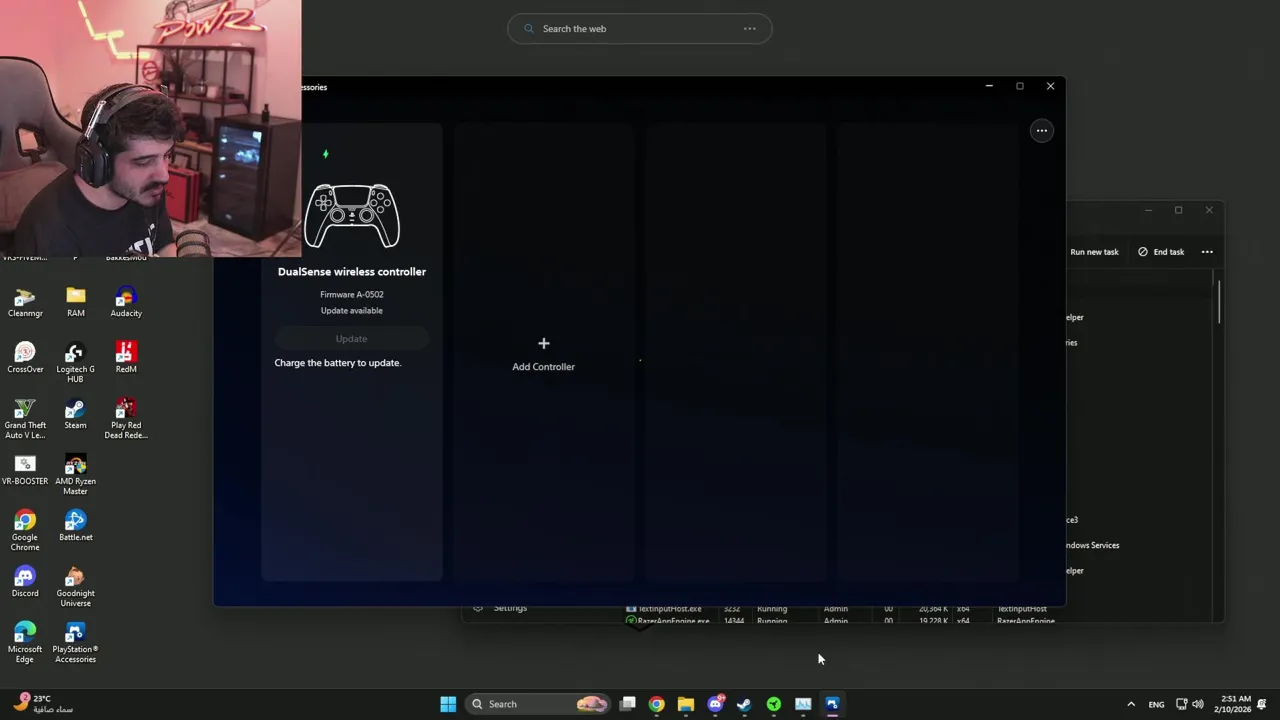Open Discord from the taskbar
The height and width of the screenshot is (720, 1280).
tap(715, 704)
